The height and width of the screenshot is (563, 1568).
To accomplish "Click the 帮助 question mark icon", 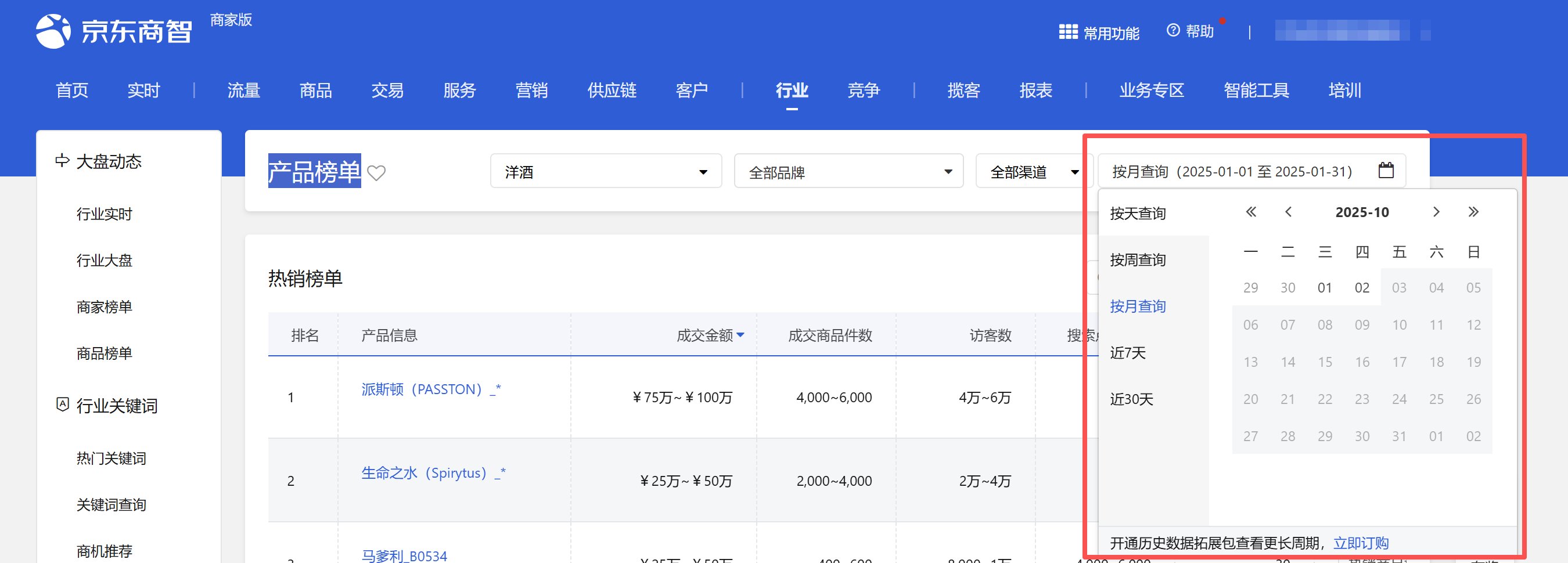I will 1173,30.
